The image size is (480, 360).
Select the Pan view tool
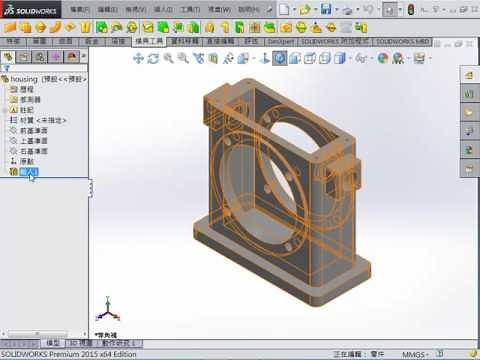138,59
